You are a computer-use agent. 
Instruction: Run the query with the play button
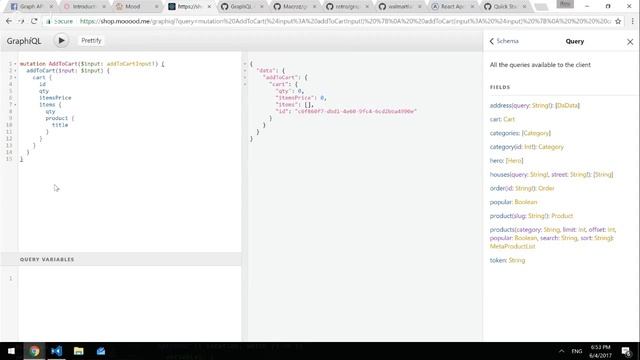pyautogui.click(x=61, y=40)
